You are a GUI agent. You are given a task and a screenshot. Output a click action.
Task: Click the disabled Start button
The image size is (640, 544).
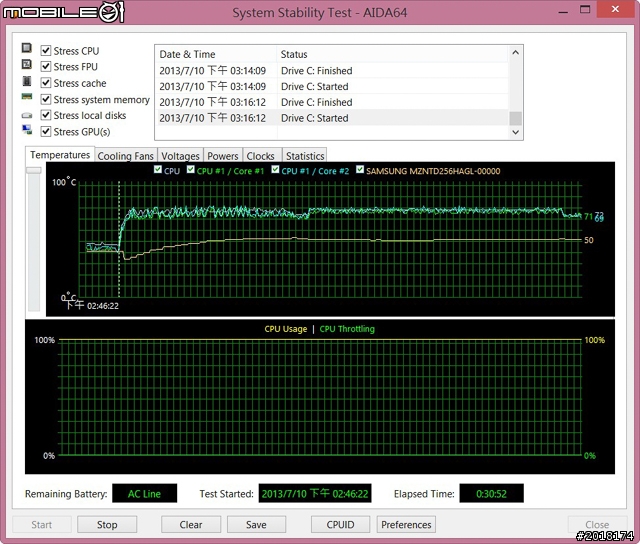[x=42, y=524]
